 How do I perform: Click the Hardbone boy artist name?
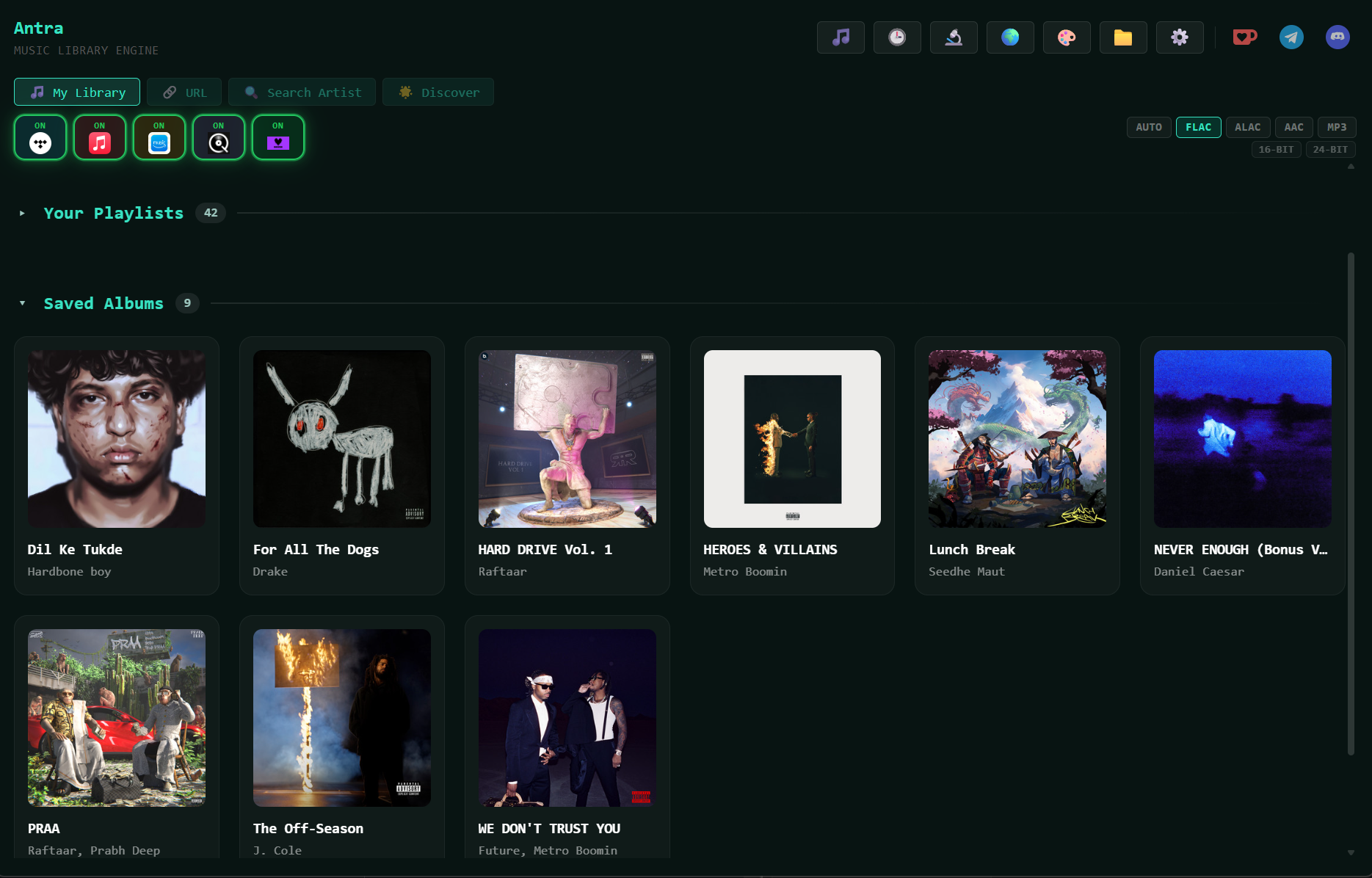[x=69, y=572]
